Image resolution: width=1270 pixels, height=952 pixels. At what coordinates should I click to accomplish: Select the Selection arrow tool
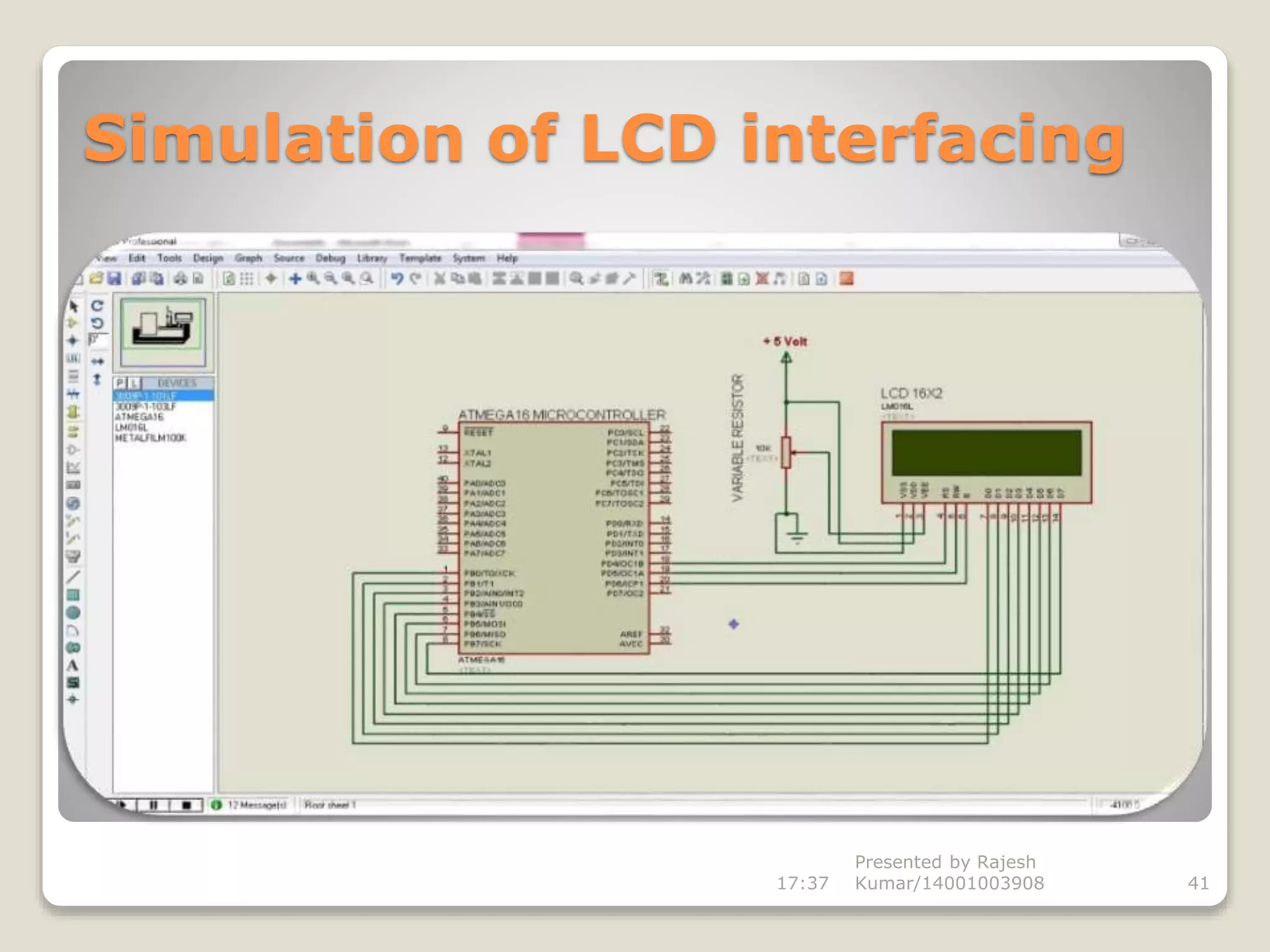coord(73,306)
